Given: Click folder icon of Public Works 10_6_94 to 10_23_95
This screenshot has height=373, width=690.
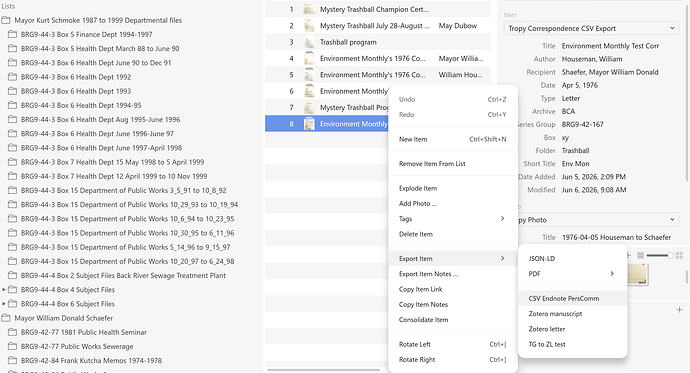Looking at the screenshot, I should click(x=13, y=219).
